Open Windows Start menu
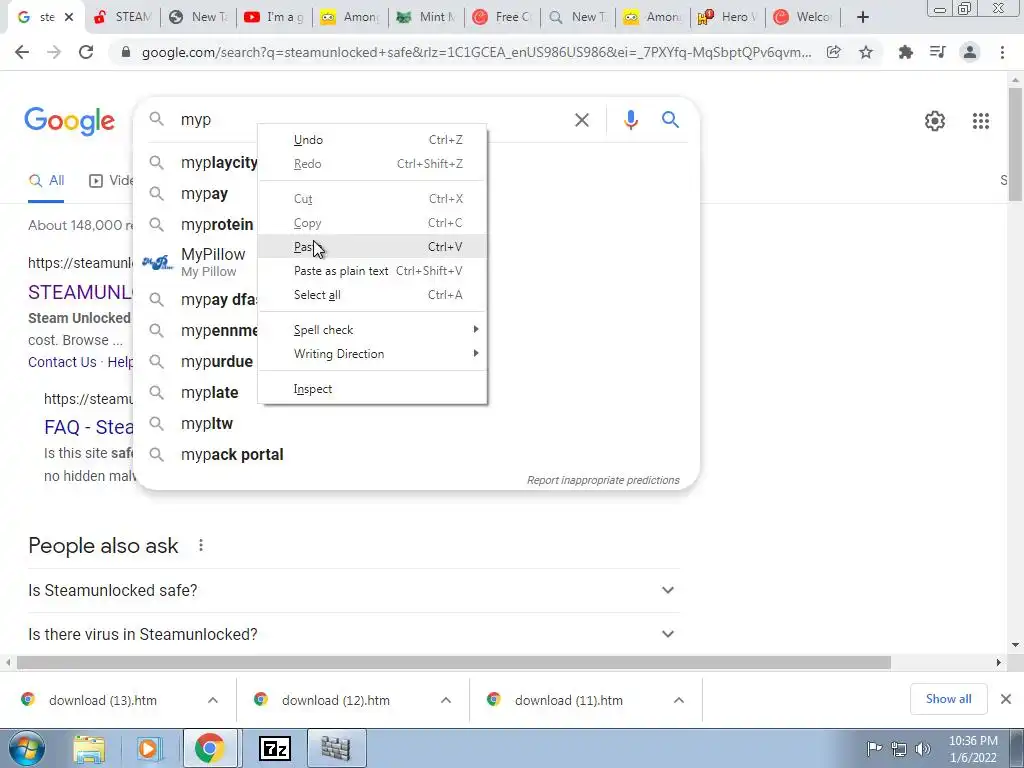1024x768 pixels. pyautogui.click(x=26, y=749)
